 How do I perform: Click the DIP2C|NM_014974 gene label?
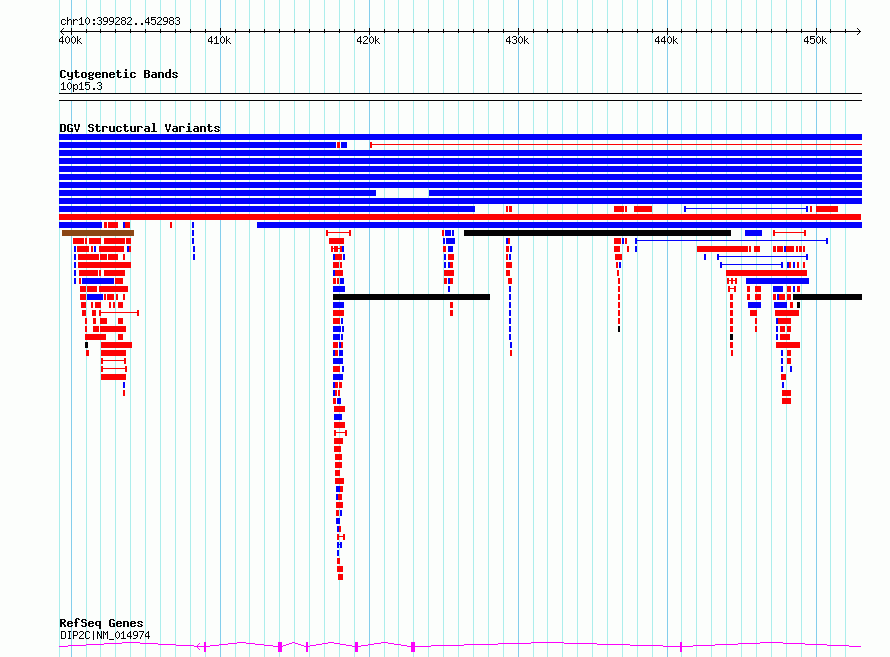coord(105,635)
